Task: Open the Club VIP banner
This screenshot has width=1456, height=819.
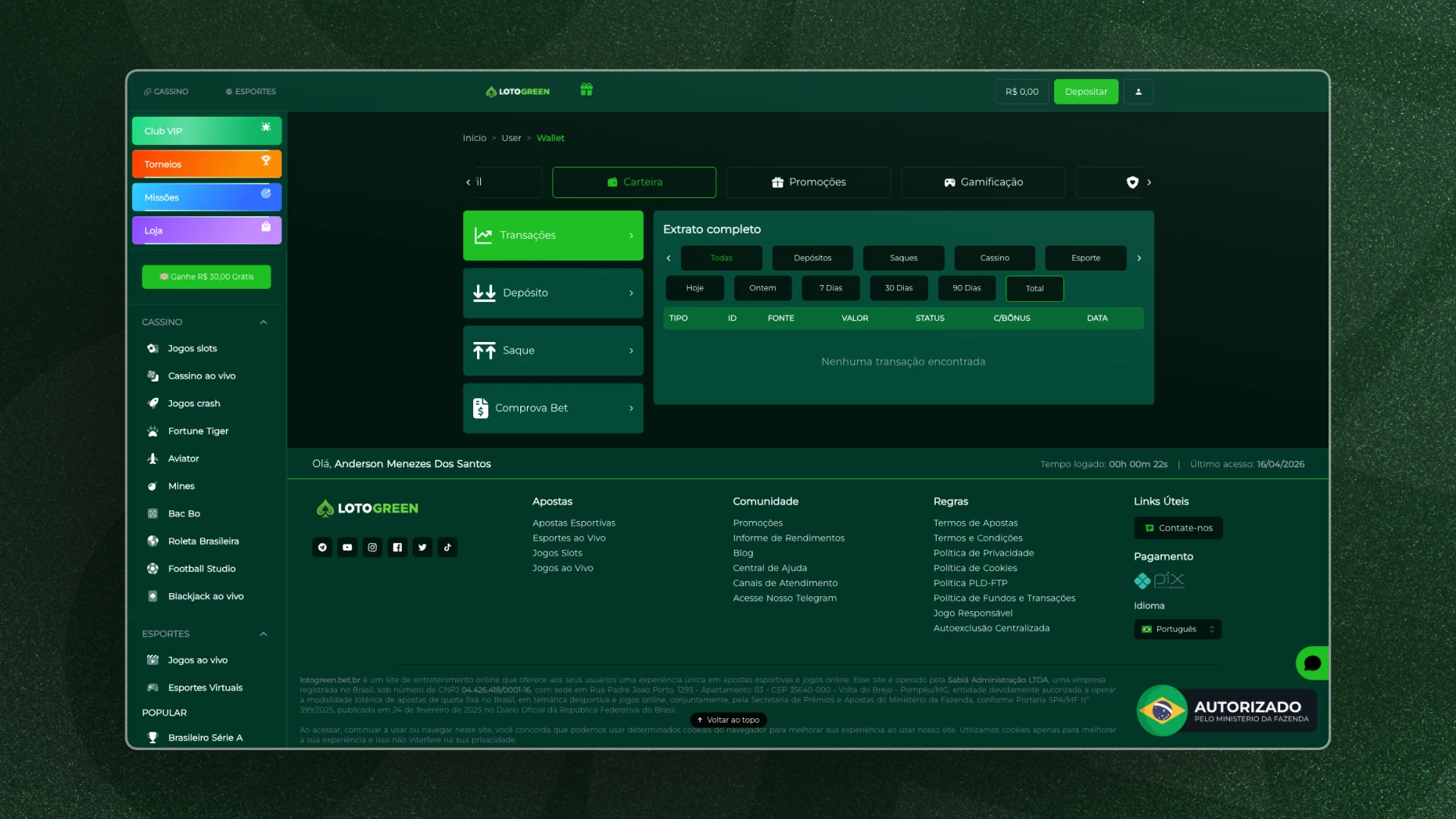Action: click(x=206, y=130)
